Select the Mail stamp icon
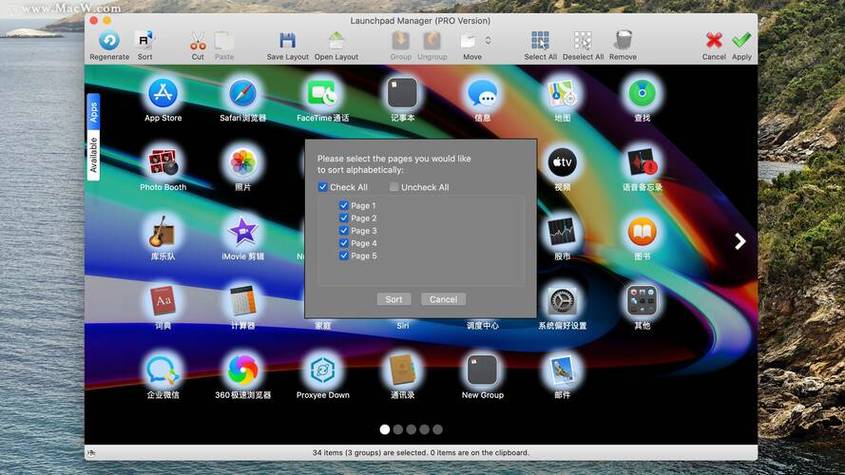This screenshot has height=475, width=845. (562, 370)
